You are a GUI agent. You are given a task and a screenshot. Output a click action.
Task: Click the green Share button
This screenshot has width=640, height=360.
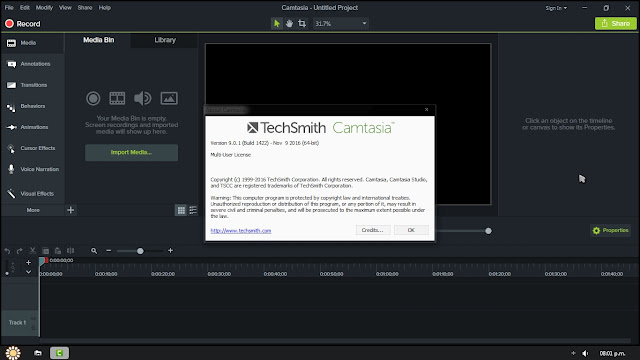(616, 24)
